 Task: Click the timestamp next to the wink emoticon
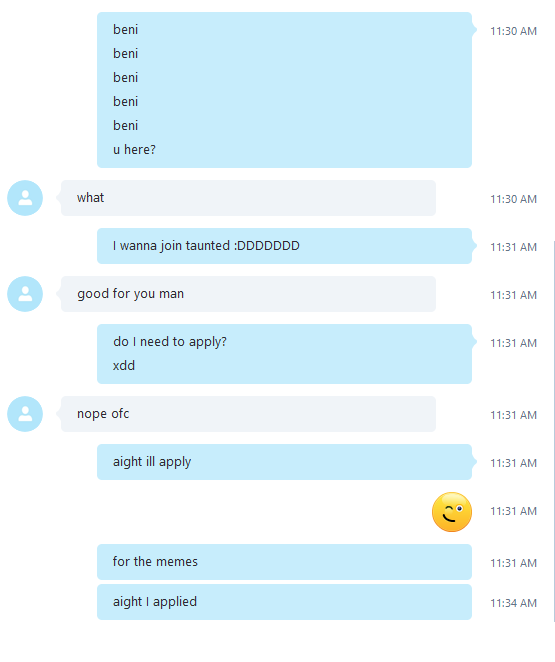click(x=513, y=511)
